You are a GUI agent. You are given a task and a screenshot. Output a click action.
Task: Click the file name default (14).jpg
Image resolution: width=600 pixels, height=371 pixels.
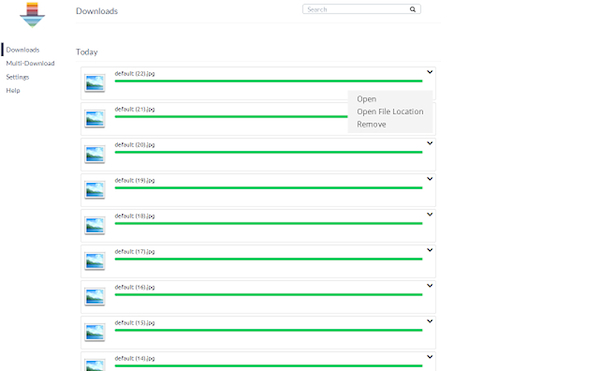click(135, 358)
